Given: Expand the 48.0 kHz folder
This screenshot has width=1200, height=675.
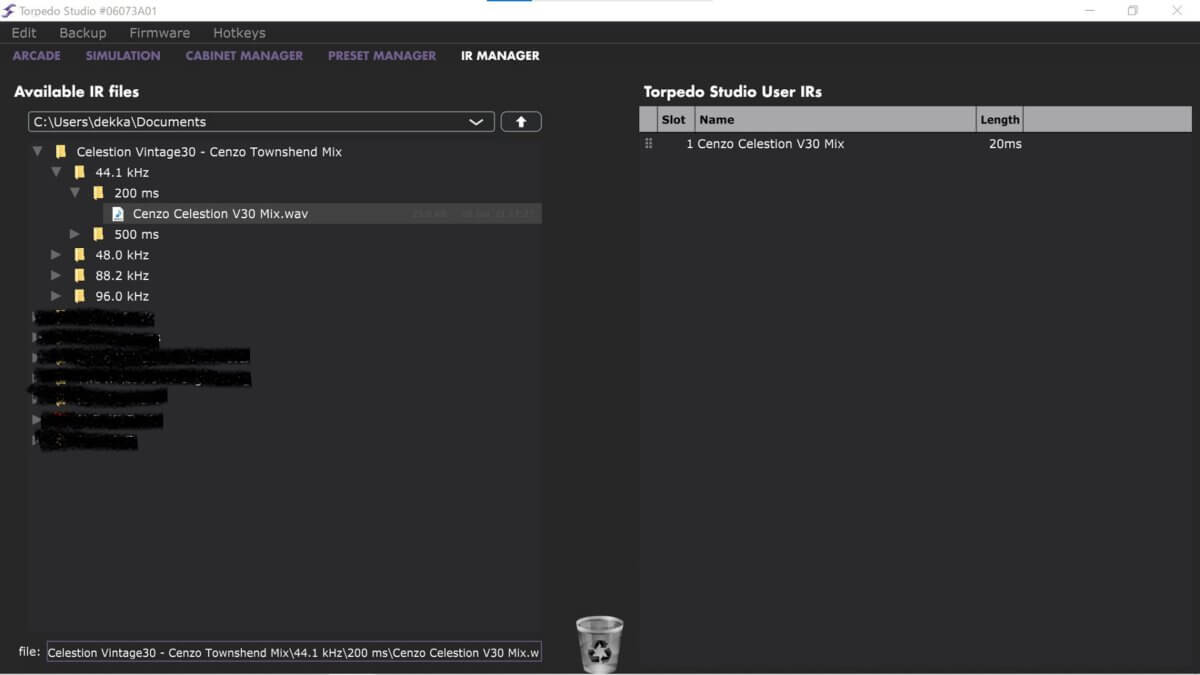Looking at the screenshot, I should pyautogui.click(x=57, y=255).
